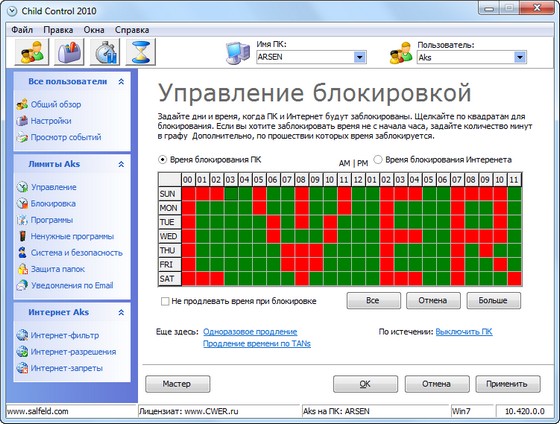This screenshot has height=424, width=560.
Task: Click the Применить button
Action: click(508, 384)
